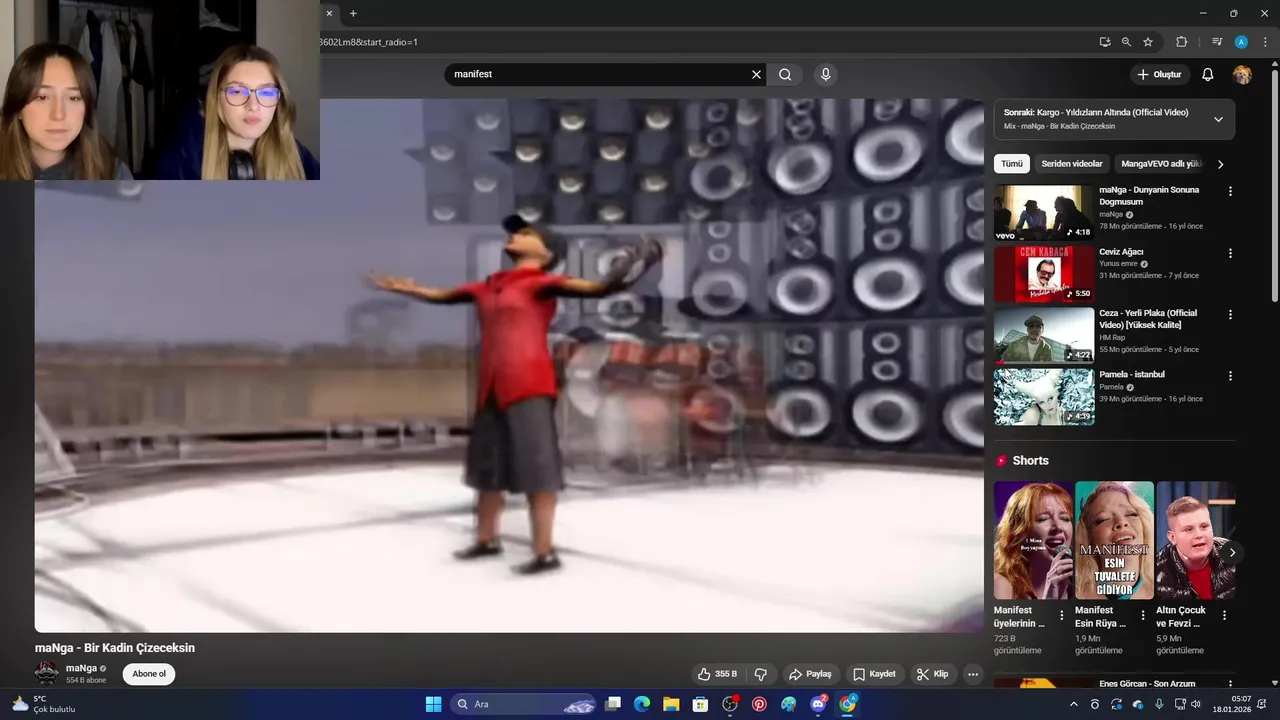Select the Tümü filter chip
1280x720 pixels.
tap(1012, 164)
